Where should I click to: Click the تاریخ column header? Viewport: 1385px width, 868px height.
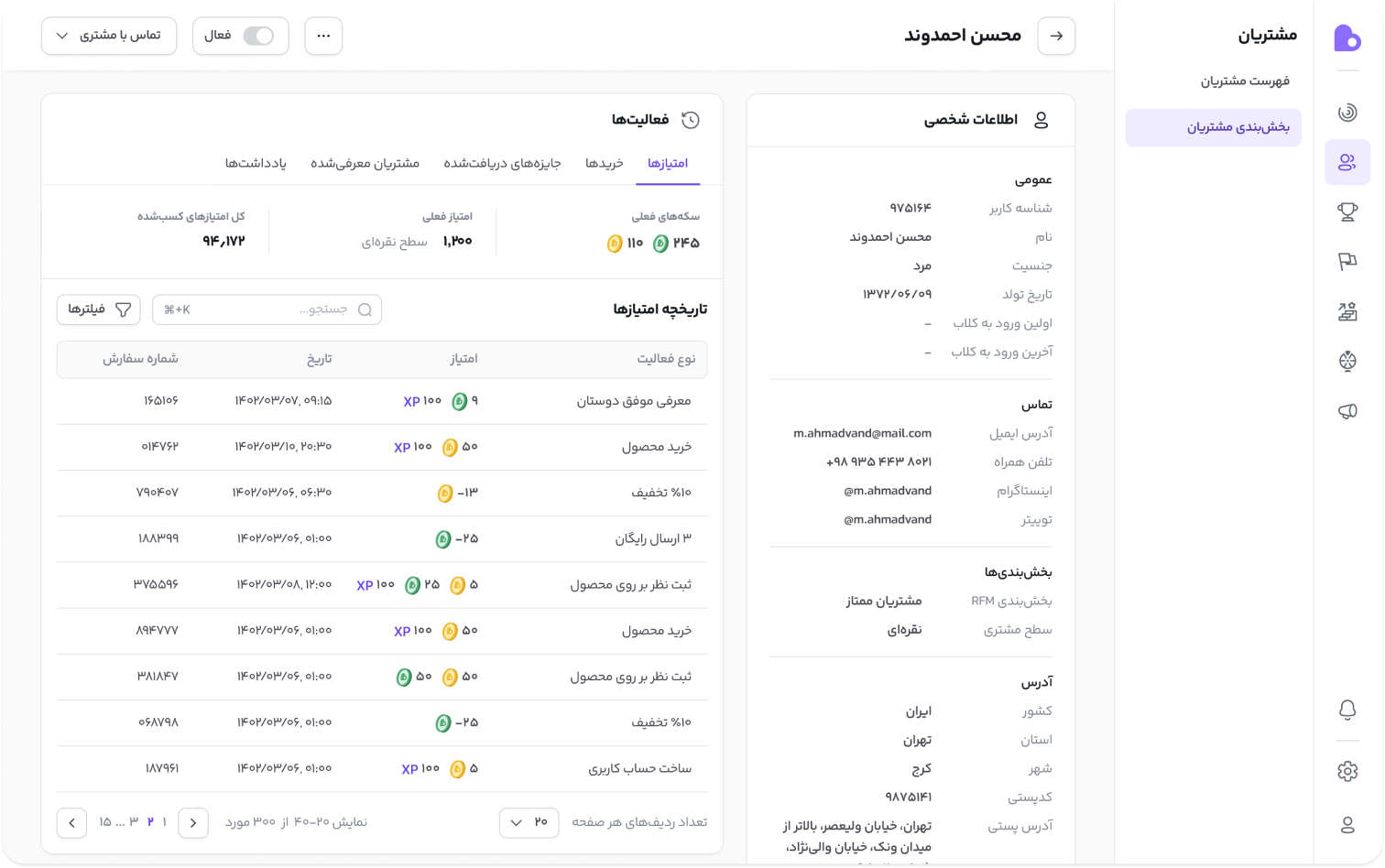[319, 359]
